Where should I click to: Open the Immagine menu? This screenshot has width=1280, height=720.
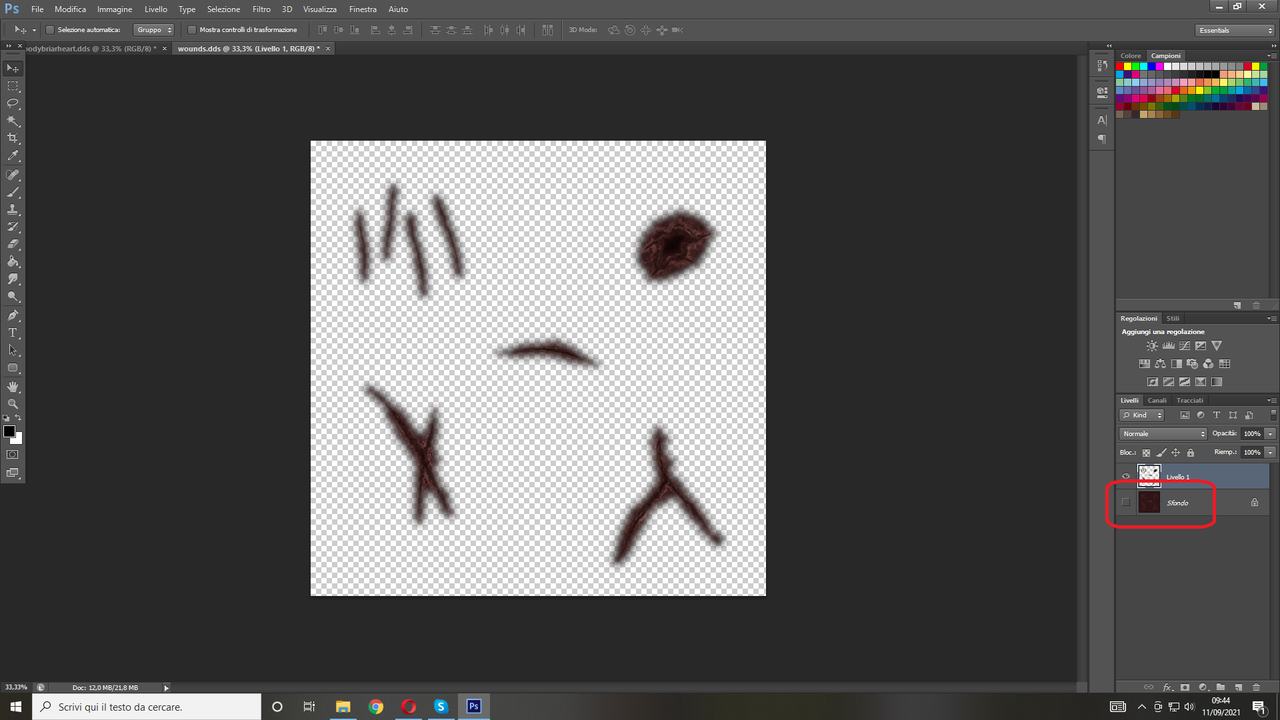tap(115, 8)
